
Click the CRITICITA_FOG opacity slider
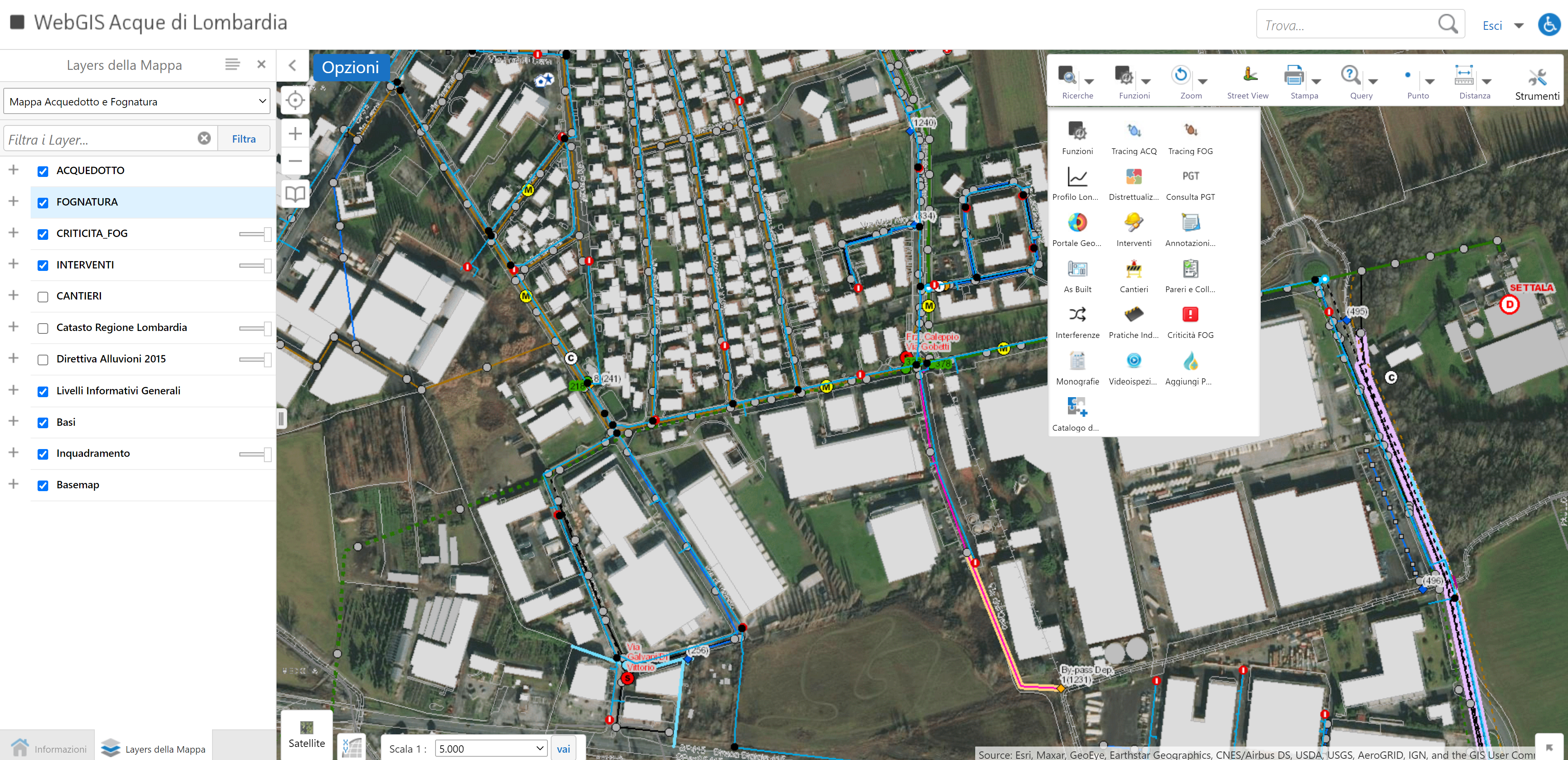[255, 234]
